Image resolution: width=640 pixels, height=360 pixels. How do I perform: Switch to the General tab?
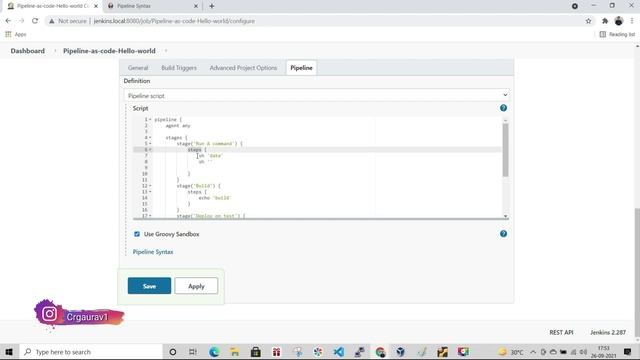coord(138,68)
